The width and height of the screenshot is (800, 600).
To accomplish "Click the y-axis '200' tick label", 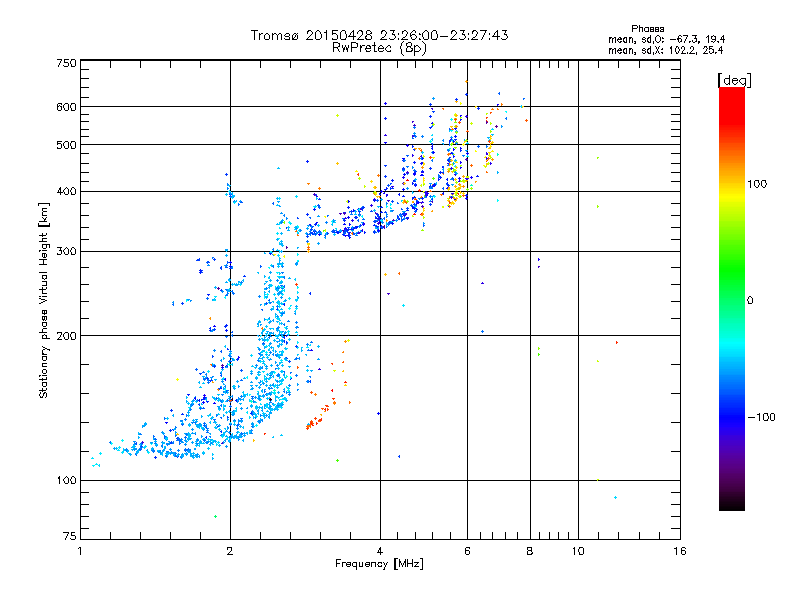I will (67, 336).
